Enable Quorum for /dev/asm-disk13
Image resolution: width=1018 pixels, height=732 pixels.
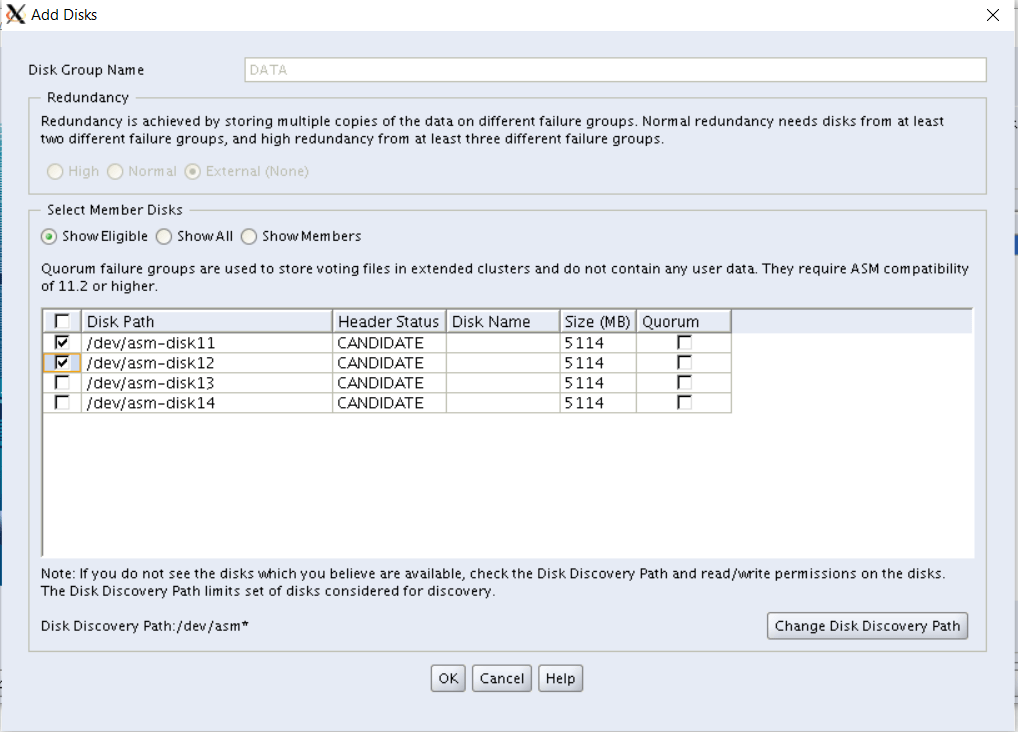click(x=684, y=383)
